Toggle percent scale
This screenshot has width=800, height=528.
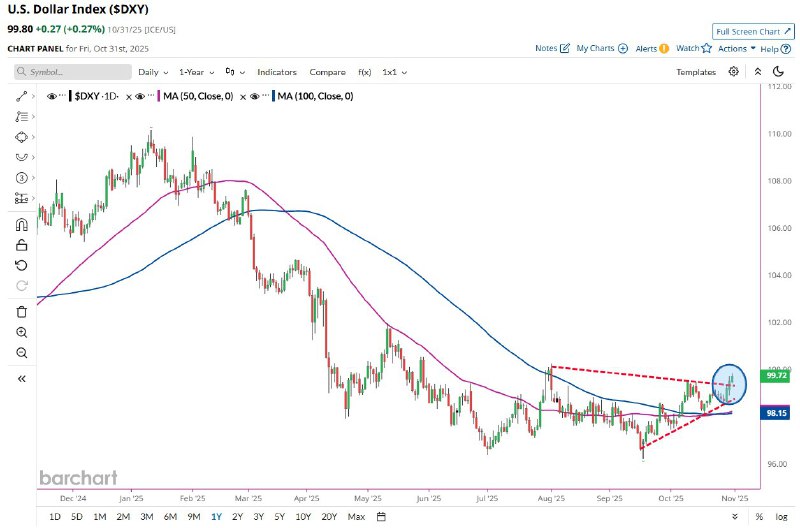pos(759,517)
